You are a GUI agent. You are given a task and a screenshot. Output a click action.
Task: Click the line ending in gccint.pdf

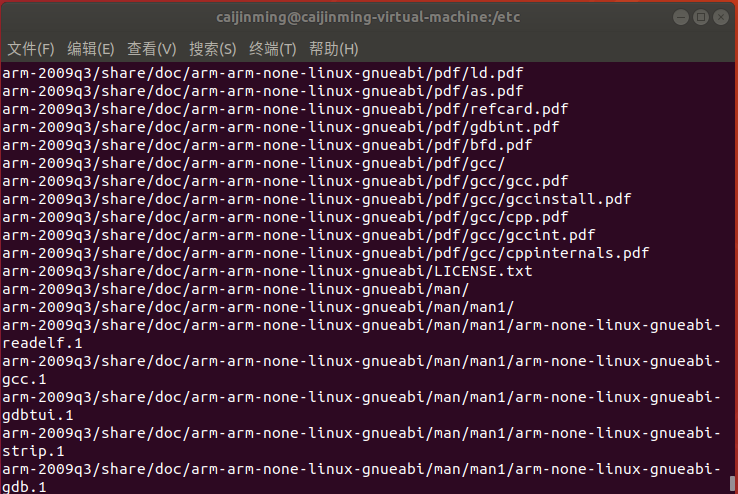tap(298, 235)
